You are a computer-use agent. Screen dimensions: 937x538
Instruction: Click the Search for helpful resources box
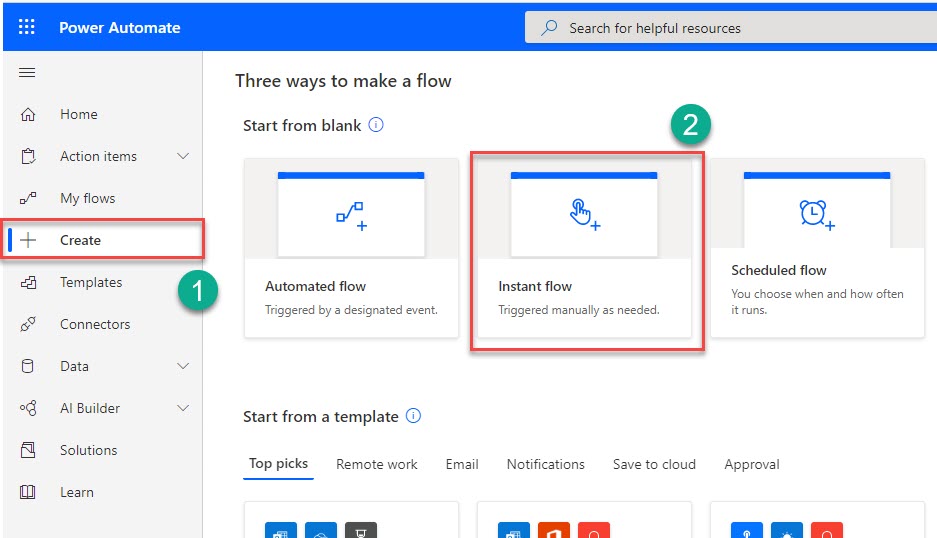(x=730, y=28)
